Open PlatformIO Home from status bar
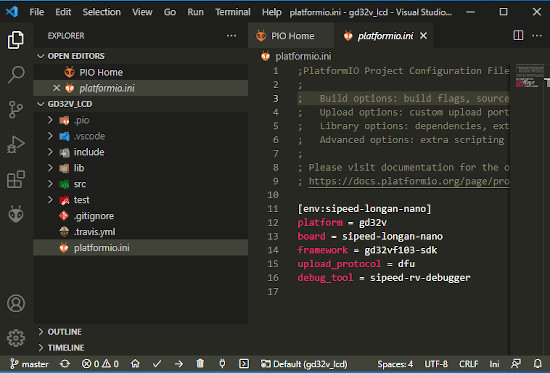Image resolution: width=550 pixels, height=373 pixels. click(135, 364)
